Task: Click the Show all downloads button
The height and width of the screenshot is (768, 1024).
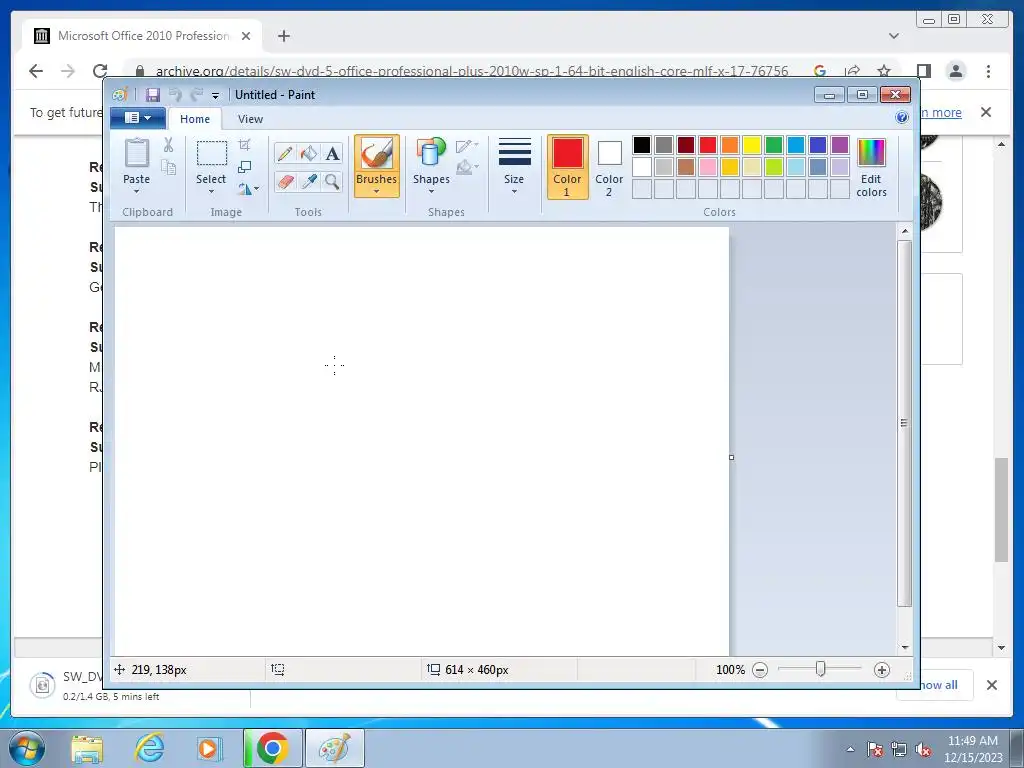Action: pos(938,685)
